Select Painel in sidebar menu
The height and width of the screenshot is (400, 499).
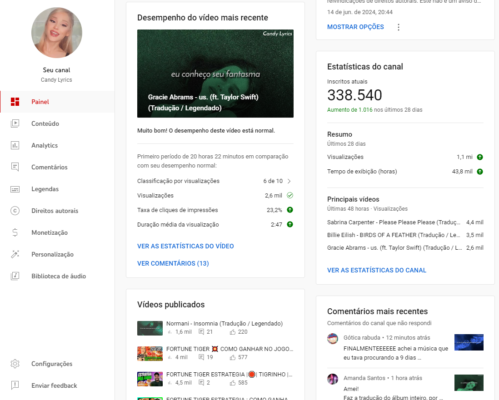coord(57,102)
